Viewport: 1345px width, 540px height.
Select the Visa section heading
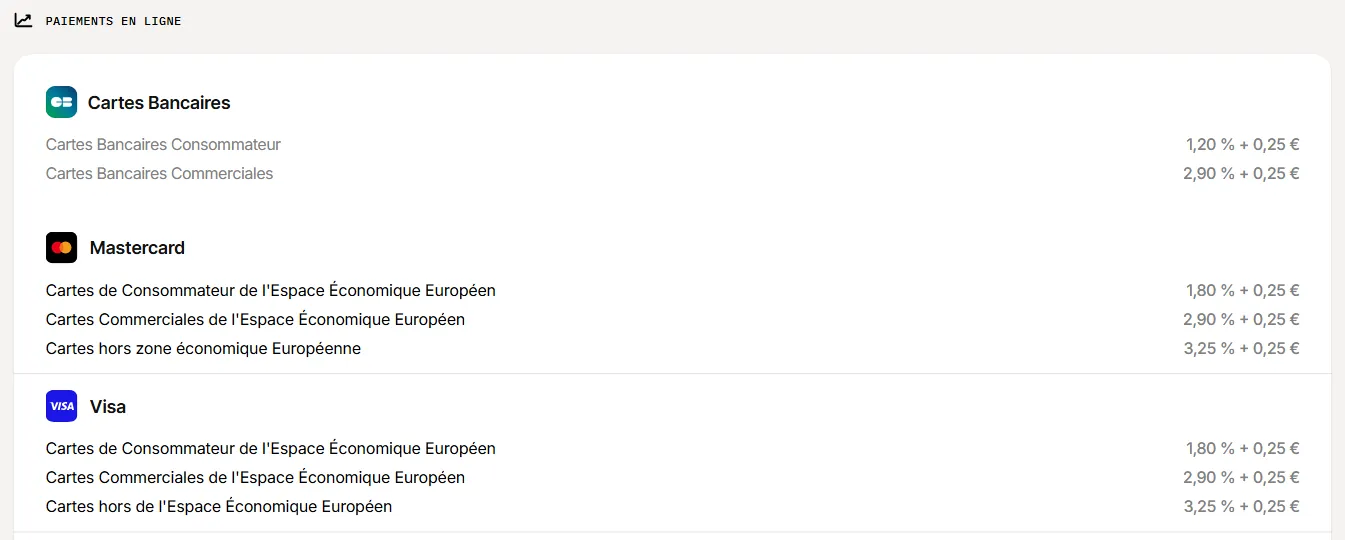click(x=108, y=407)
